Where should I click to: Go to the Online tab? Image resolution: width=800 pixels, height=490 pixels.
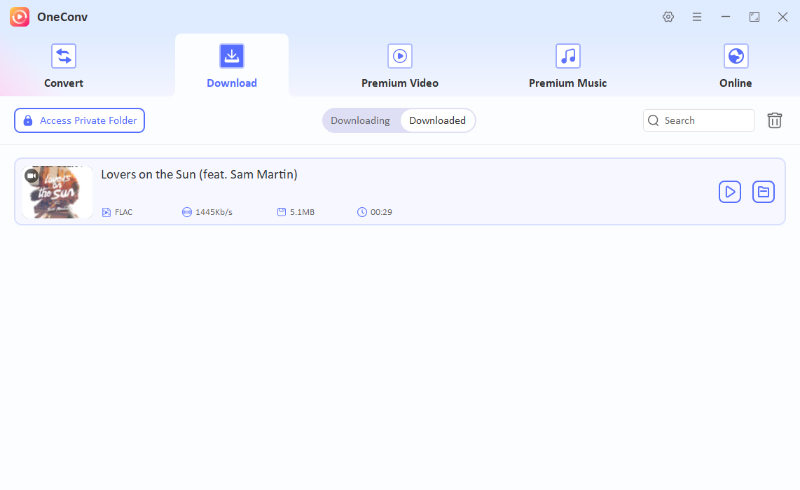point(735,66)
